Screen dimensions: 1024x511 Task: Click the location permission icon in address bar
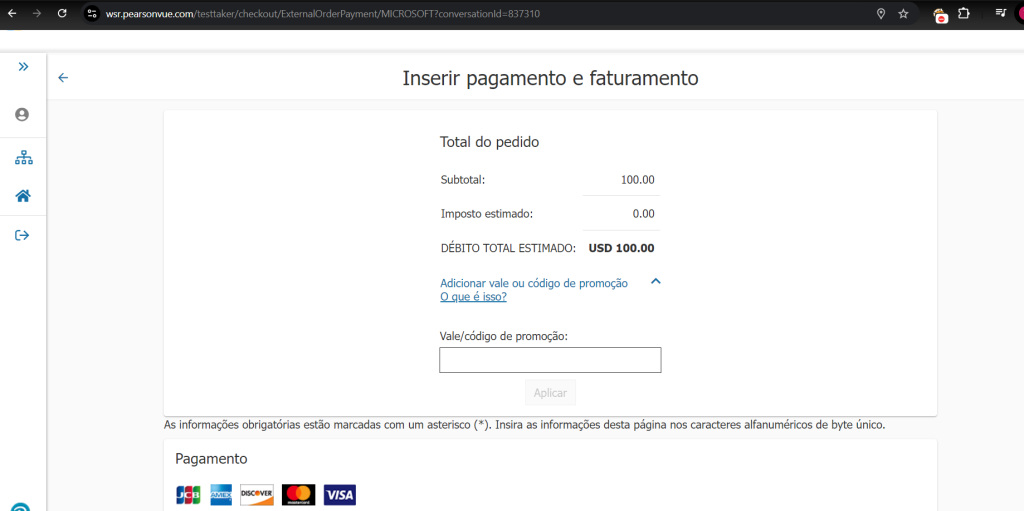pos(880,14)
